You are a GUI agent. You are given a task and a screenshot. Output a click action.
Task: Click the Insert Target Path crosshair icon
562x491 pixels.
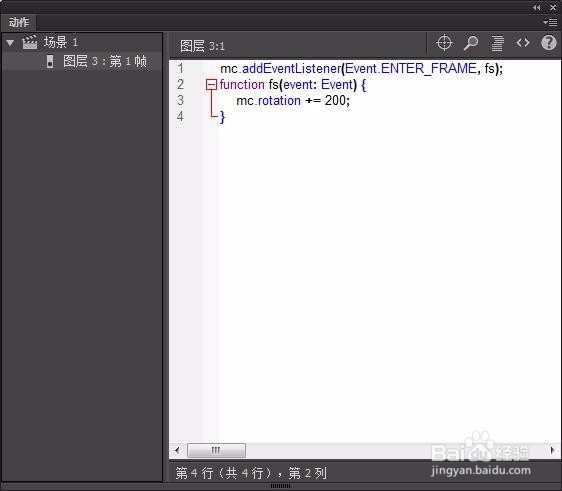pos(444,43)
